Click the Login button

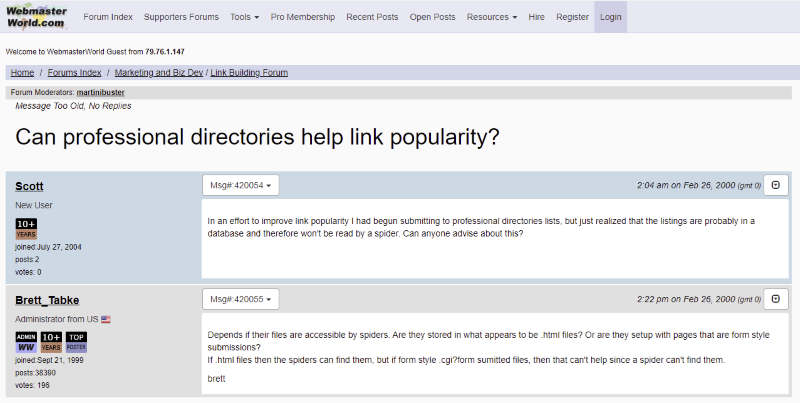pos(610,17)
